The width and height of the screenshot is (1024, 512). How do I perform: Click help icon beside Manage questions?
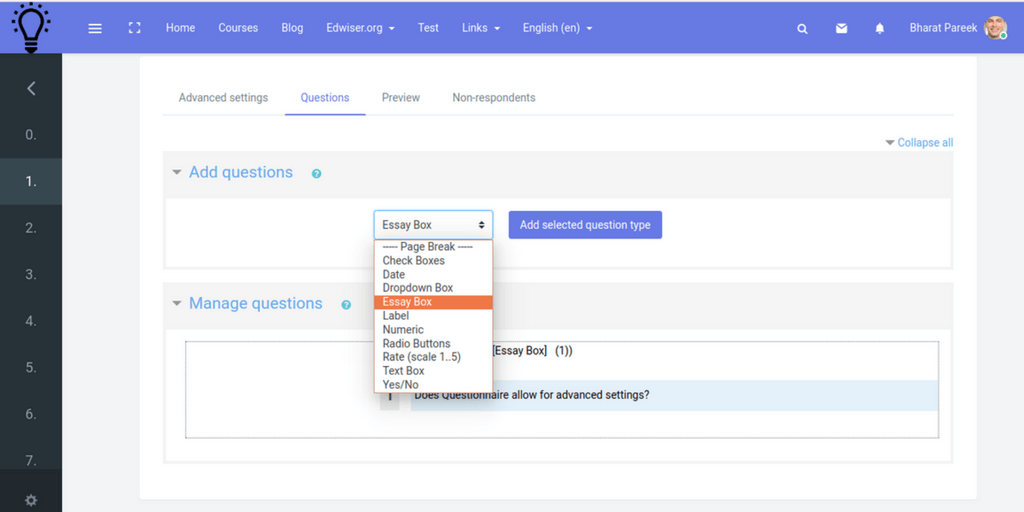pos(346,305)
